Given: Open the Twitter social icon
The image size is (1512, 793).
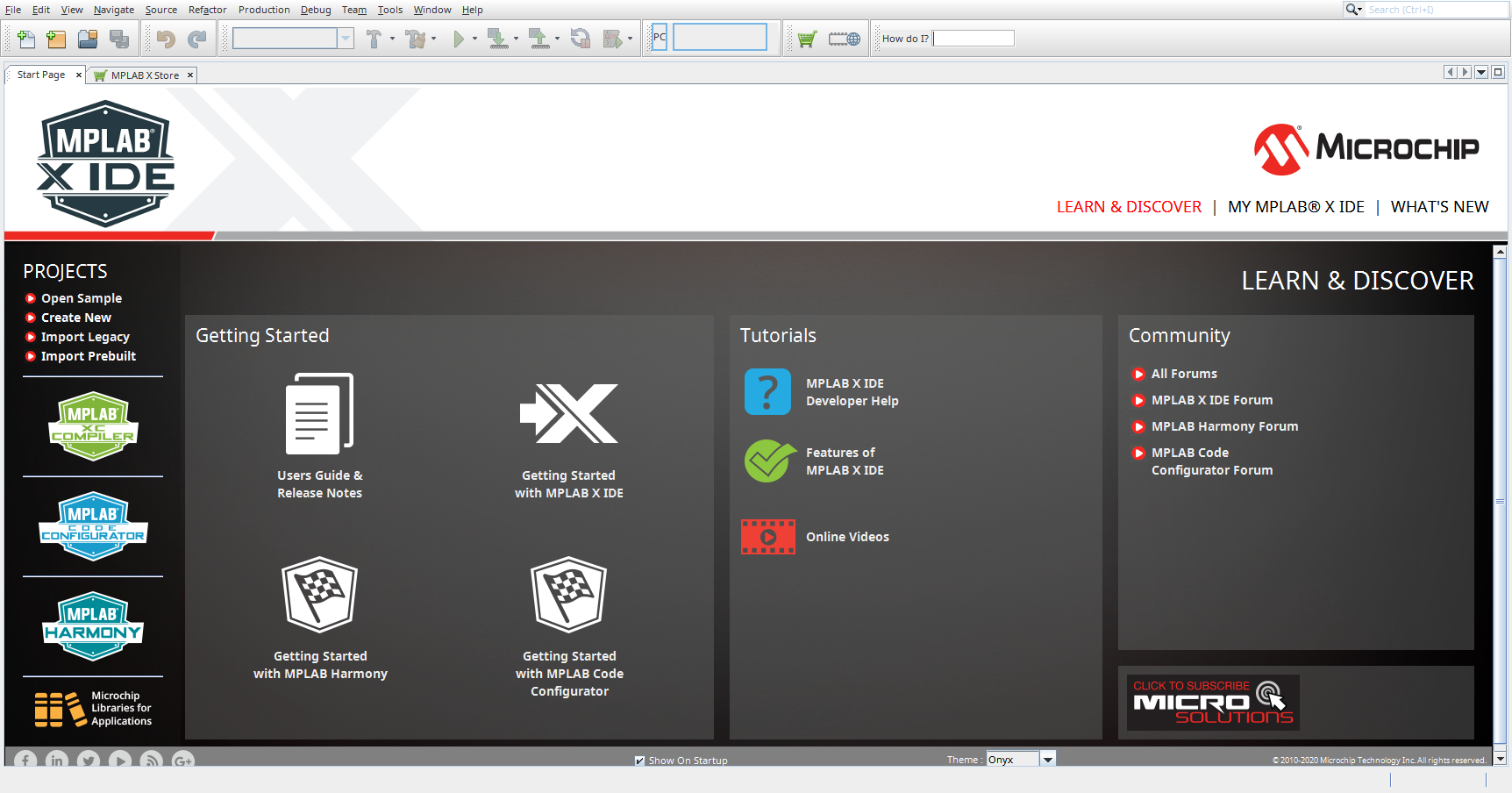Looking at the screenshot, I should click(x=89, y=760).
